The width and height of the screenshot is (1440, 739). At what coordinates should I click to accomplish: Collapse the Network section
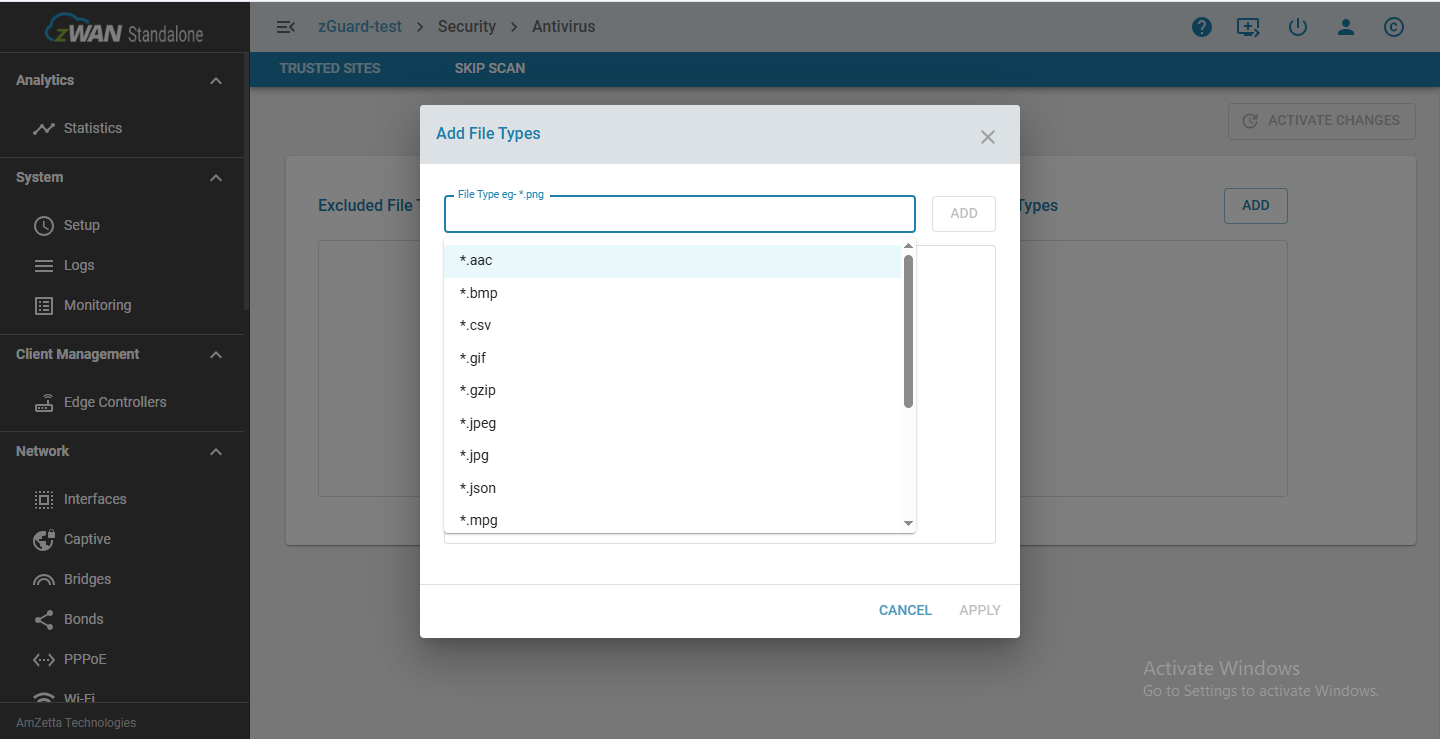pos(215,451)
